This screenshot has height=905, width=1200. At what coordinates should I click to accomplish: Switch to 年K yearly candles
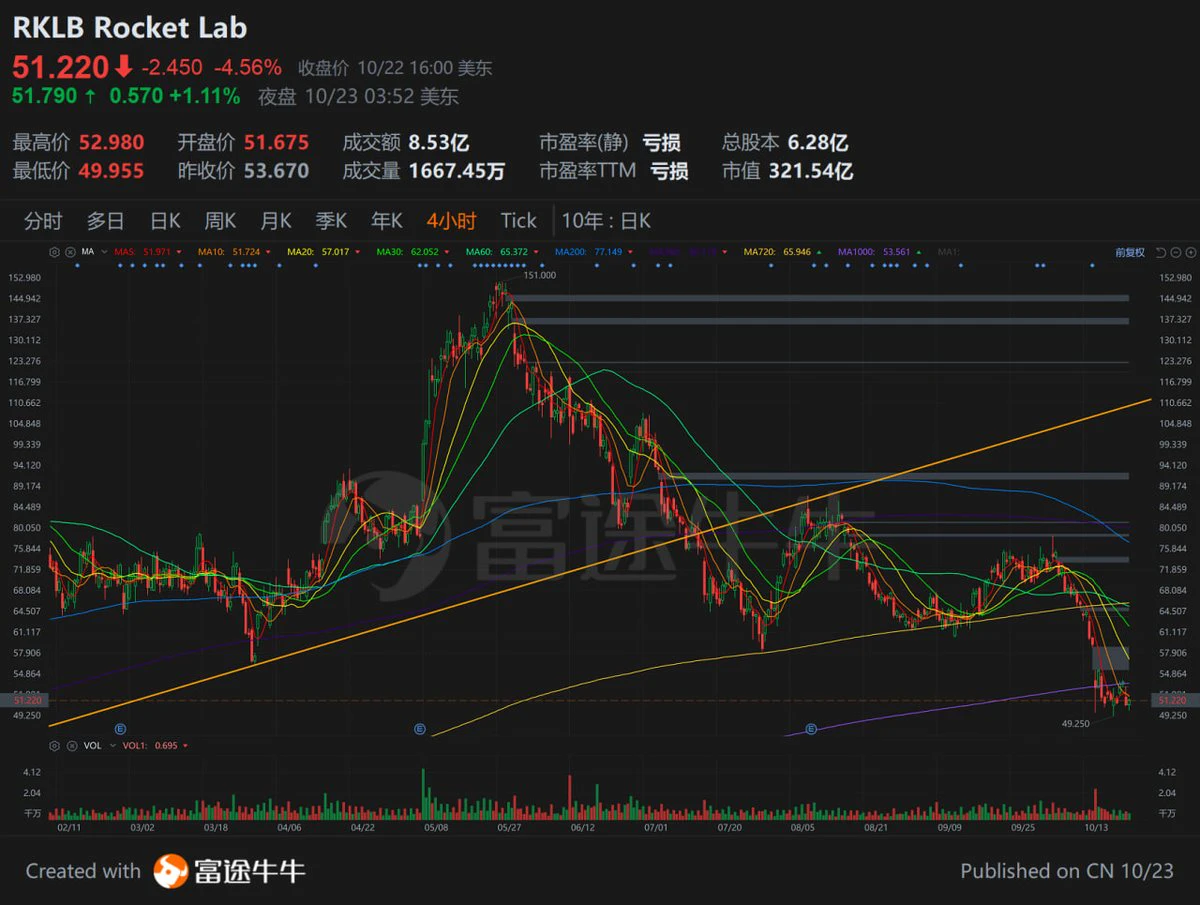386,221
